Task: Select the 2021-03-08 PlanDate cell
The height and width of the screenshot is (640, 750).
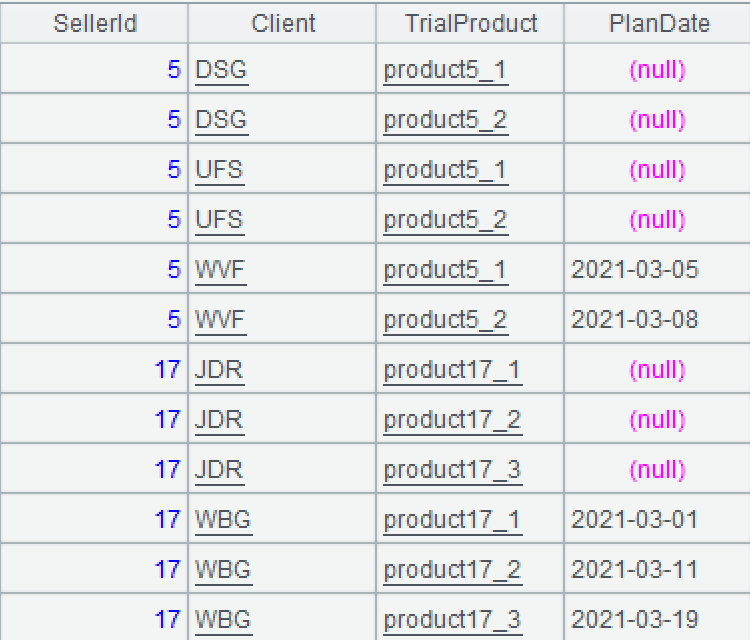Action: (x=634, y=320)
